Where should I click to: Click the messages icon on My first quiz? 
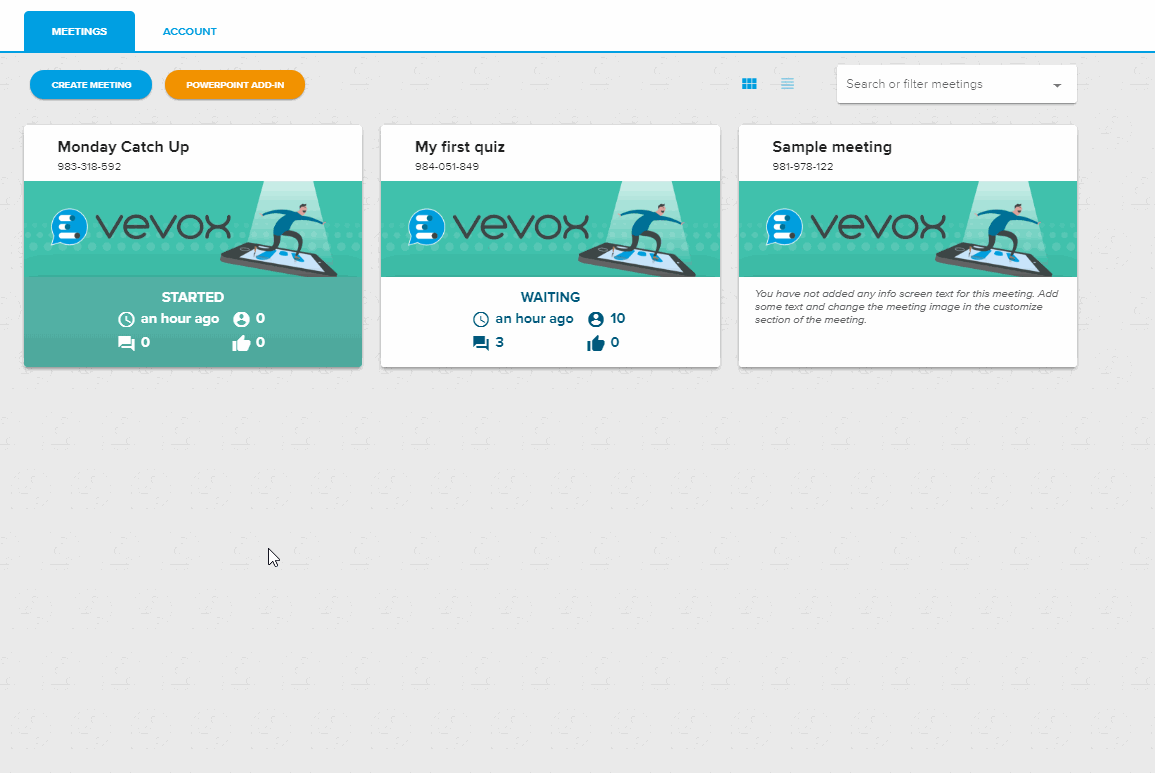pos(481,343)
